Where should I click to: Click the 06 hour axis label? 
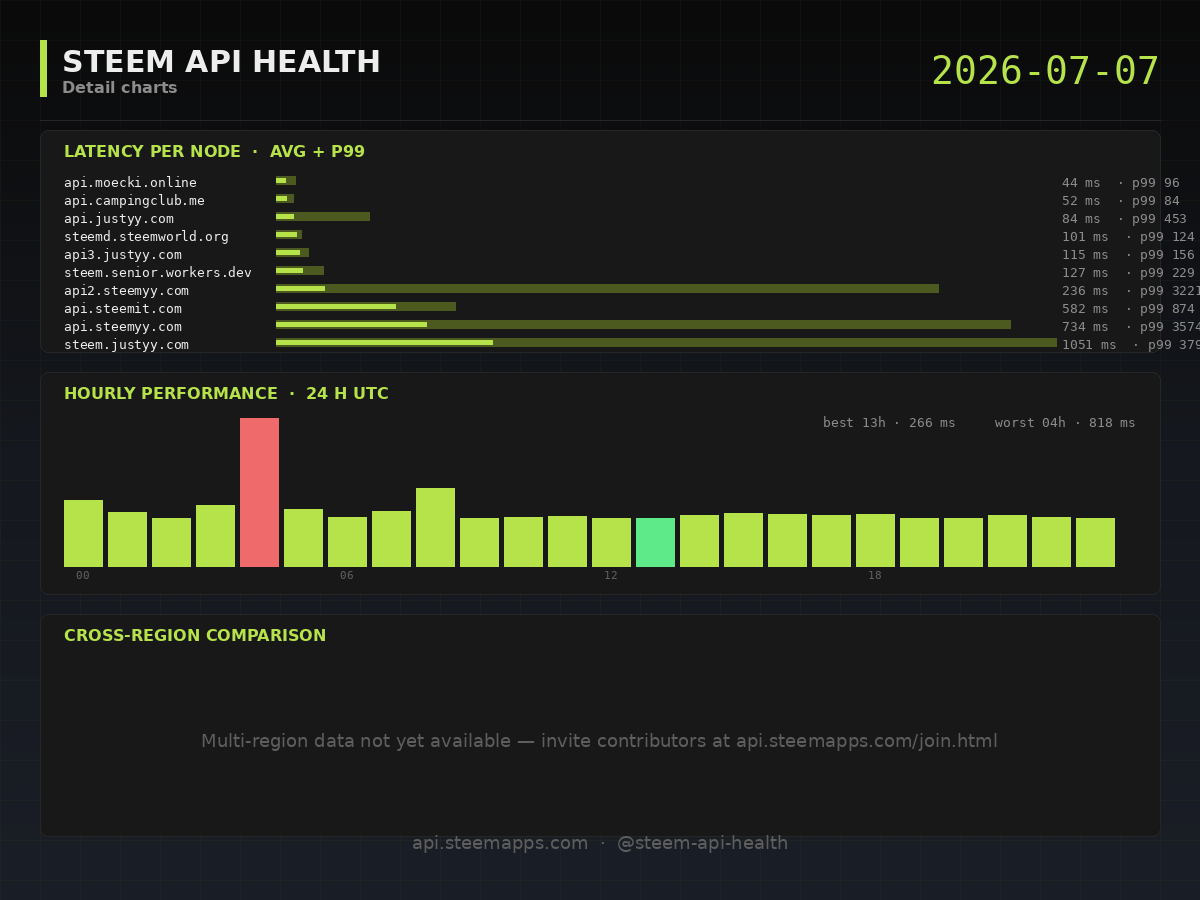[x=347, y=576]
